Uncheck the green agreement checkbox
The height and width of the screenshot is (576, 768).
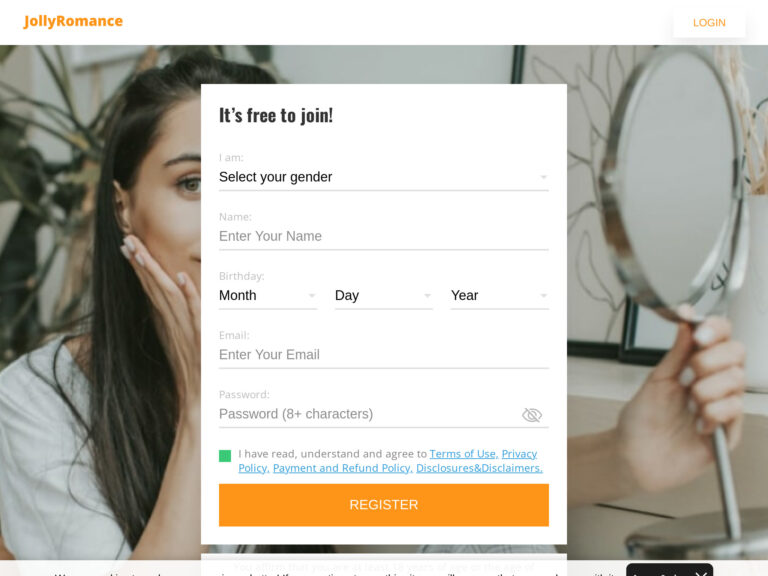tap(225, 456)
